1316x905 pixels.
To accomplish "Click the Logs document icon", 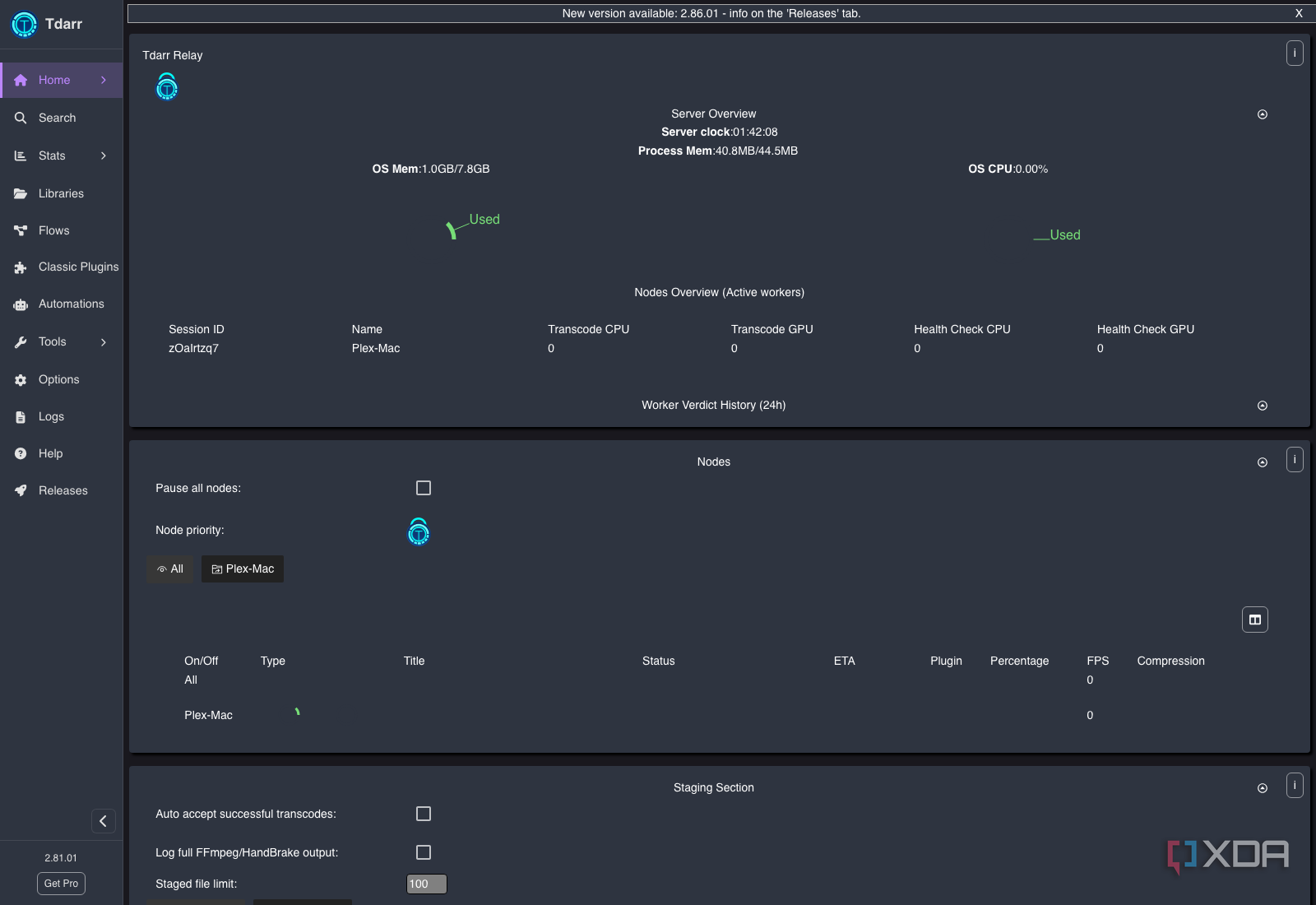I will (21, 417).
